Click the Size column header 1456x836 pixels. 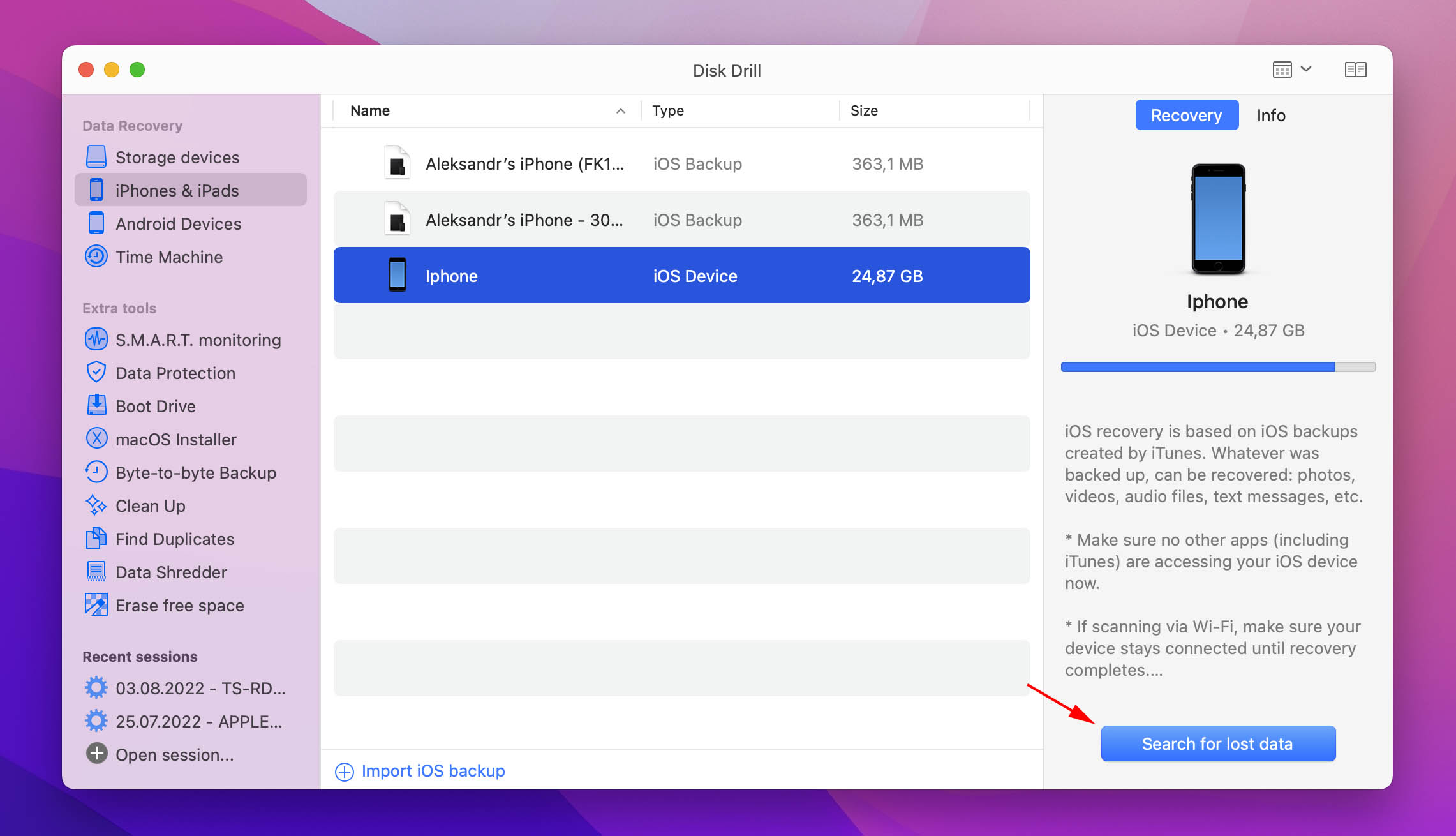point(935,111)
